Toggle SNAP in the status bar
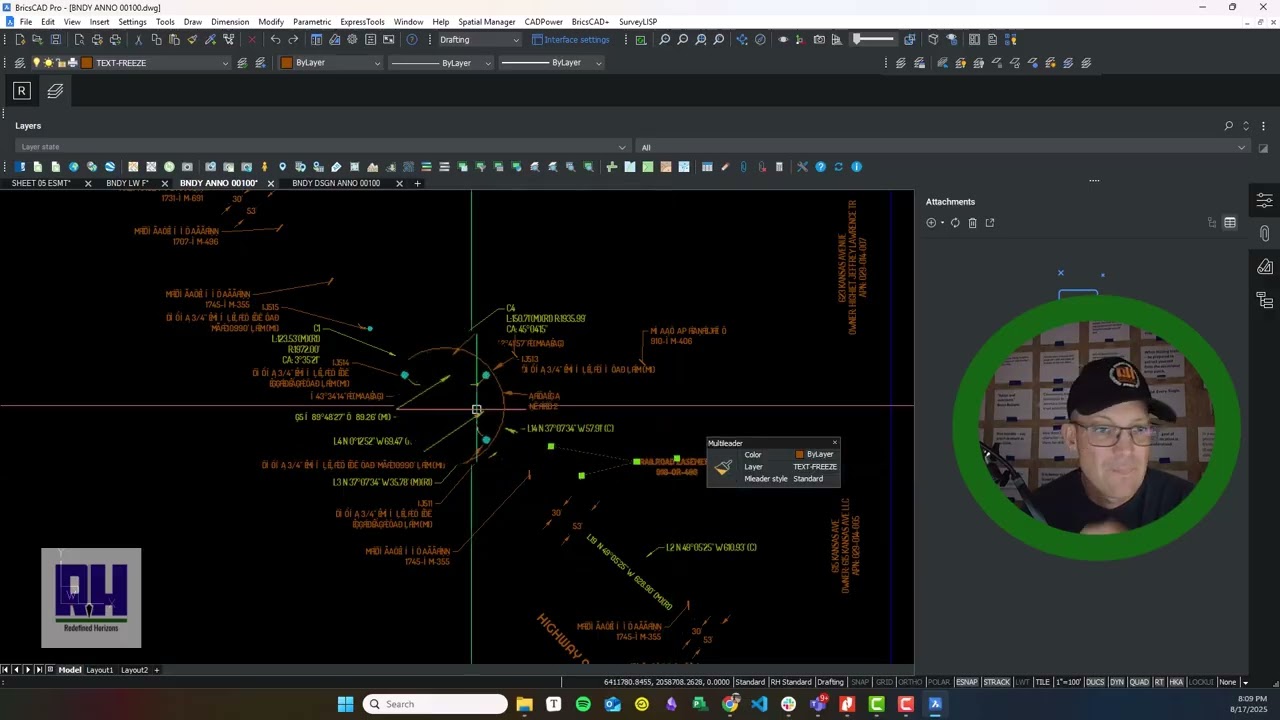 point(860,682)
